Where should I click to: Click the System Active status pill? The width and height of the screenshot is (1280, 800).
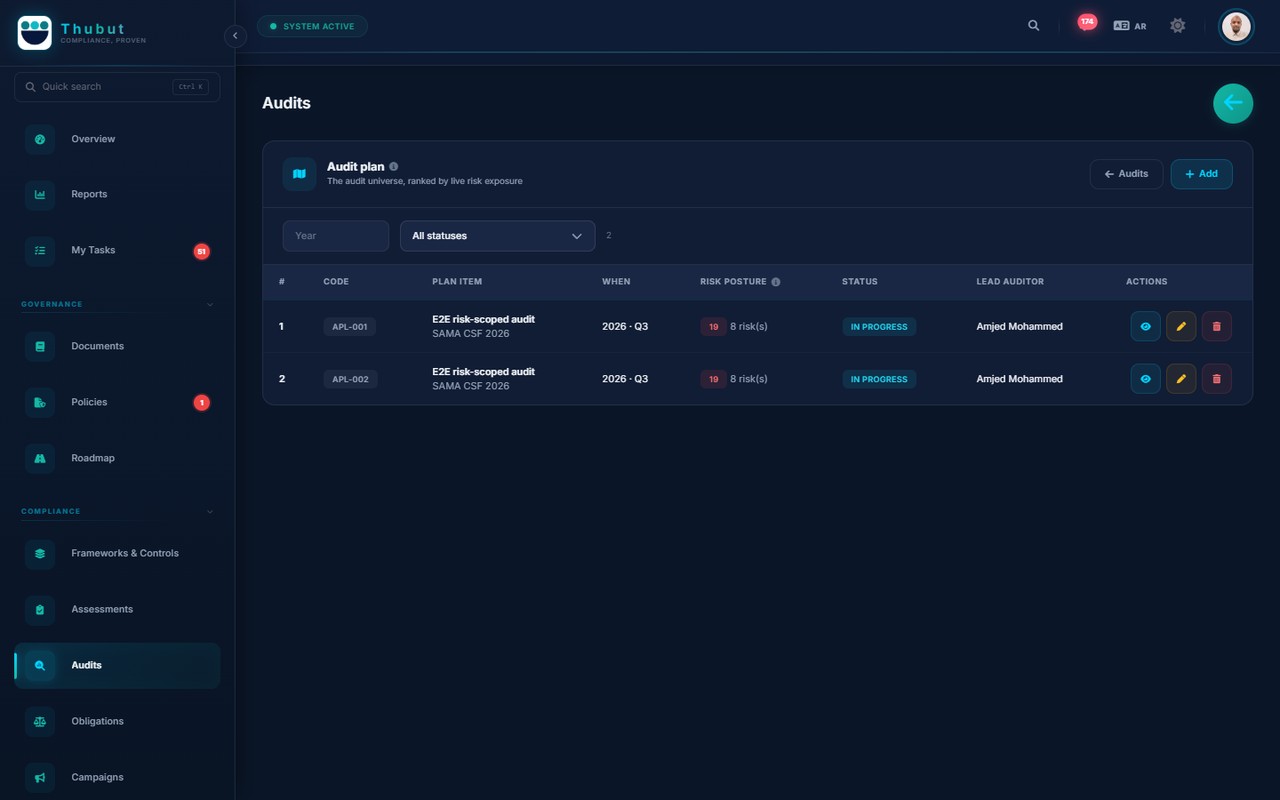click(x=312, y=26)
